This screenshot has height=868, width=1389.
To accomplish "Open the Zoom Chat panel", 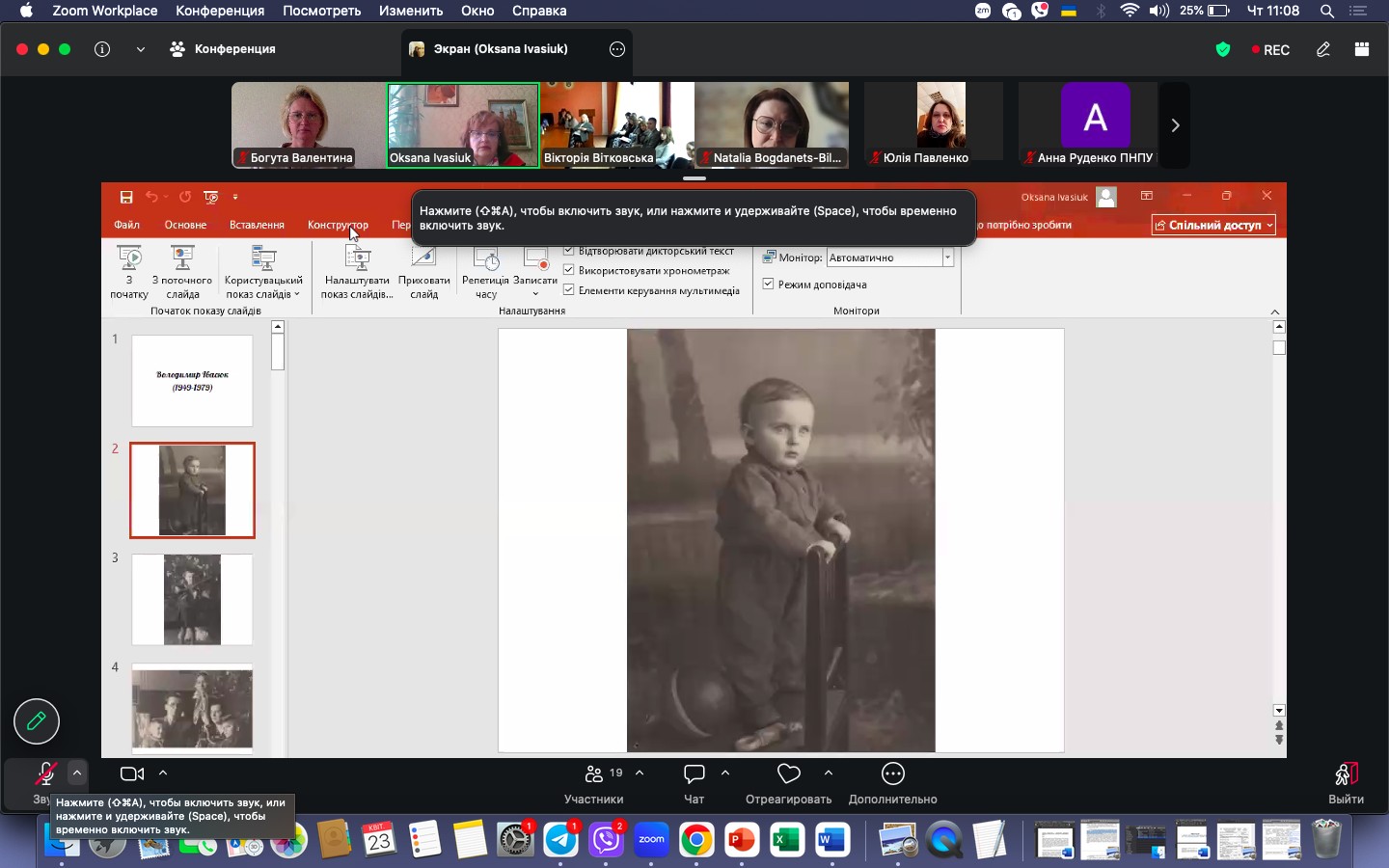I will point(694,775).
